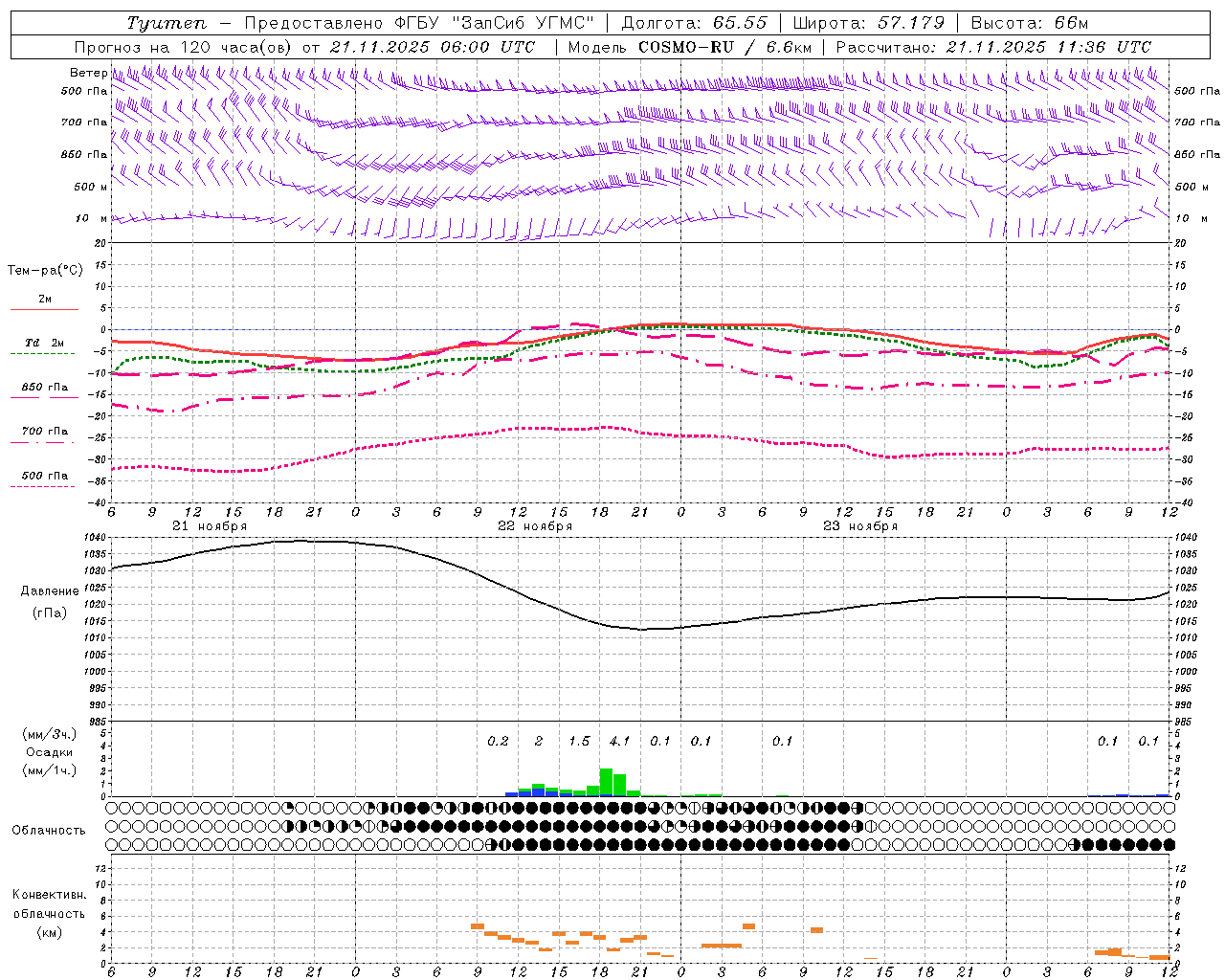Viewport: 1225px width, 980px height.
Task: Click "Прогноз на 120 часа(ов)" forecast start text
Action: (x=185, y=47)
